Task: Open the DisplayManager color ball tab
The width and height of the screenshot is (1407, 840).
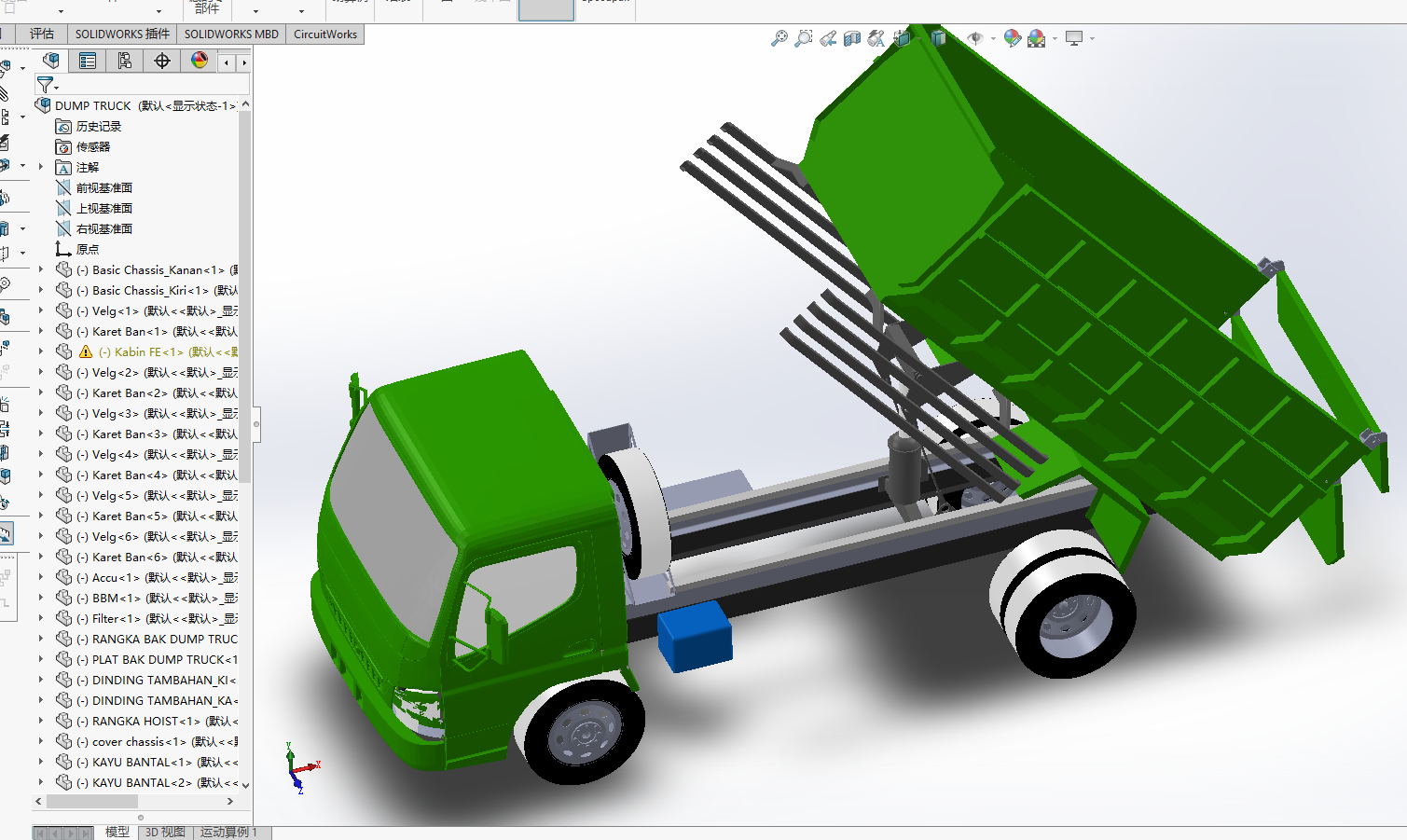Action: [200, 61]
